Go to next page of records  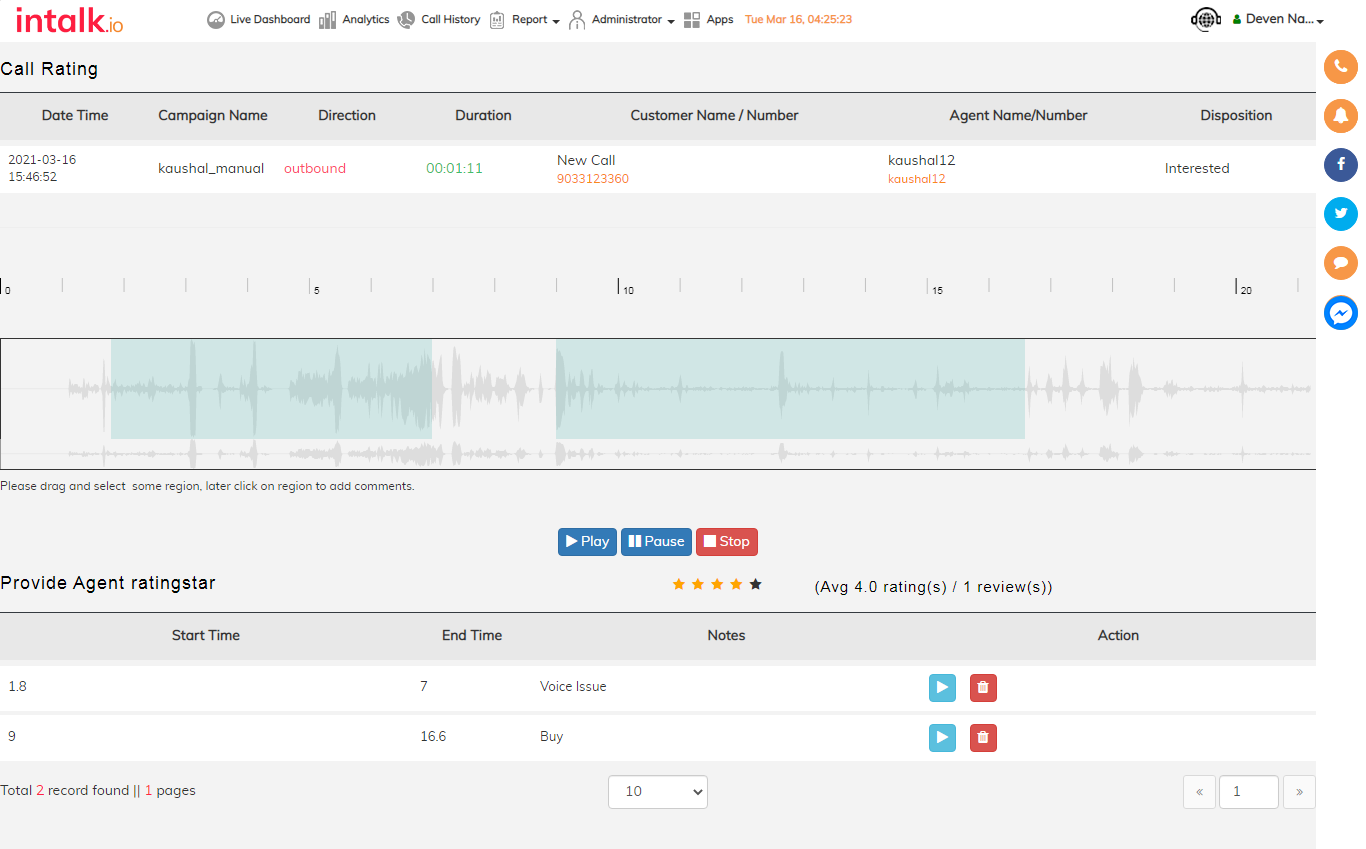(x=1299, y=792)
